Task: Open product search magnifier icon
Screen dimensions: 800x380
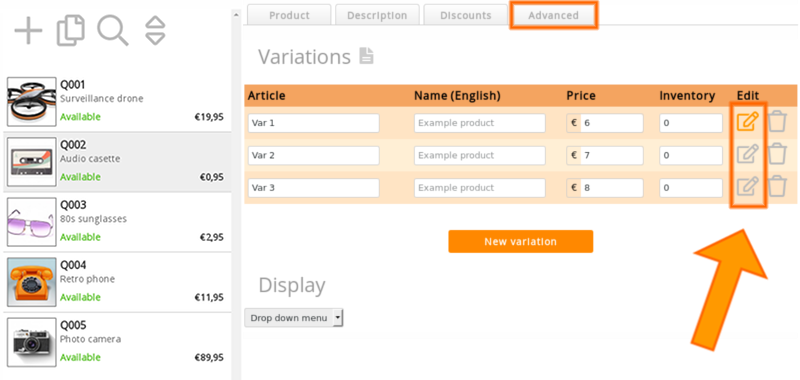Action: coord(113,31)
